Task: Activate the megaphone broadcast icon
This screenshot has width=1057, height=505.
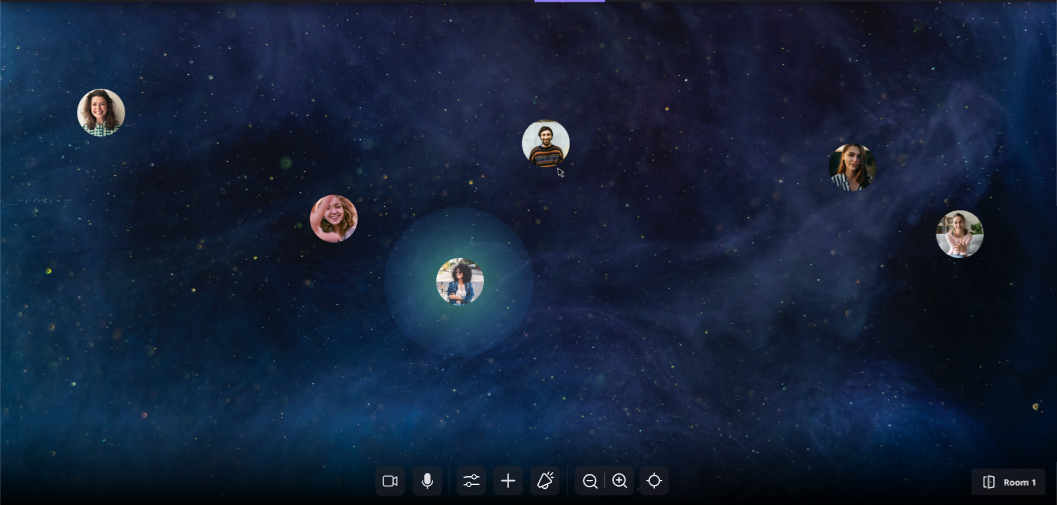Action: (545, 481)
